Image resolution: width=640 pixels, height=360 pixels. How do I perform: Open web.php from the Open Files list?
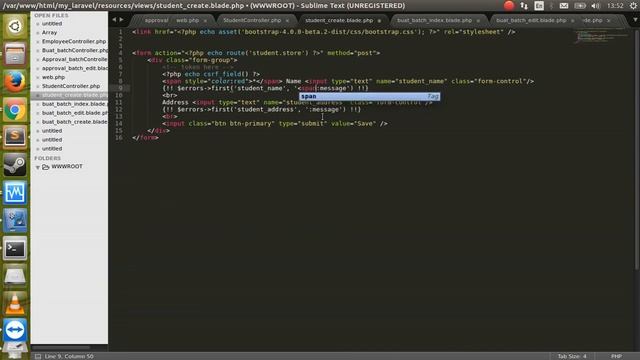click(x=53, y=77)
